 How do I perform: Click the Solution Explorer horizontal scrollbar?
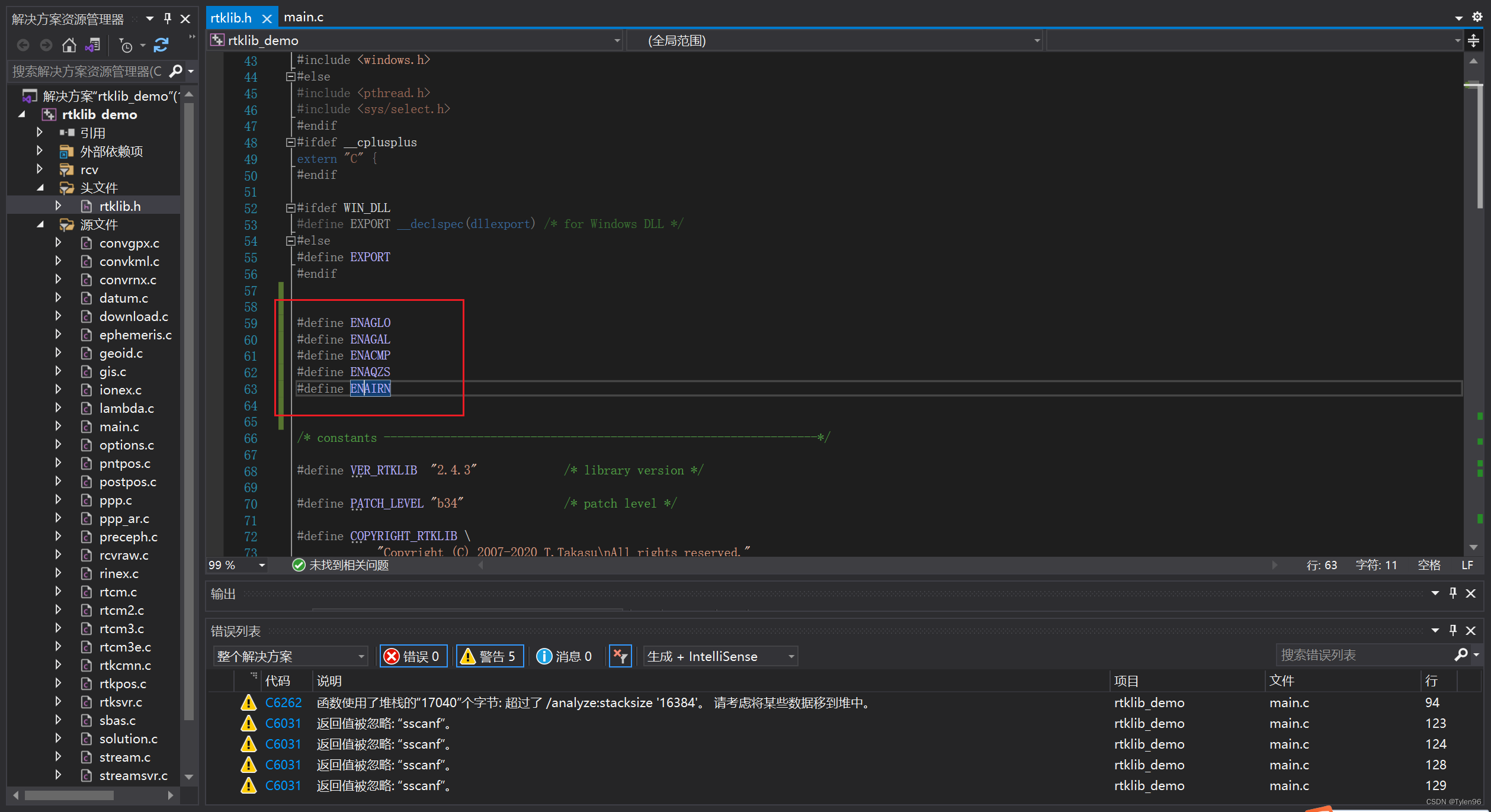(69, 795)
